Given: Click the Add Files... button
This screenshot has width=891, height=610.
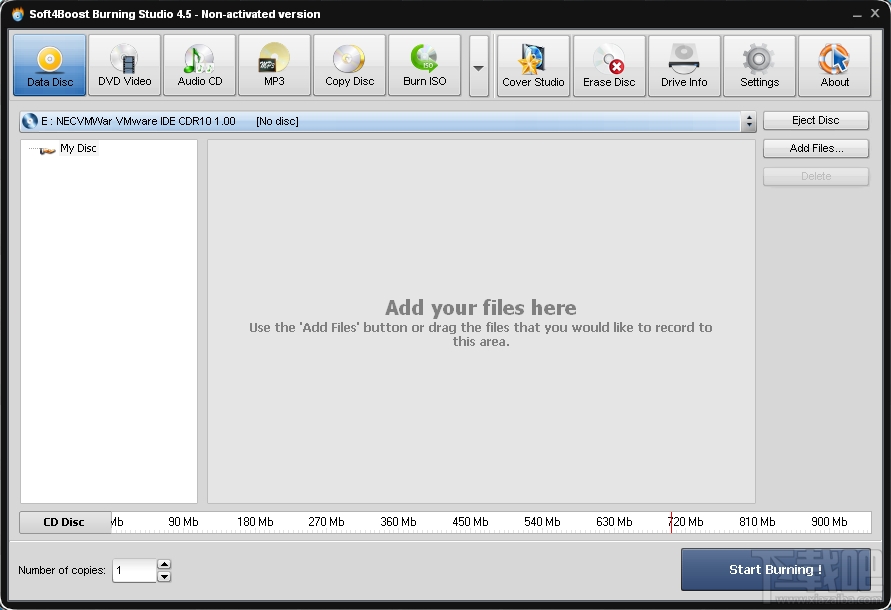Looking at the screenshot, I should pos(815,148).
